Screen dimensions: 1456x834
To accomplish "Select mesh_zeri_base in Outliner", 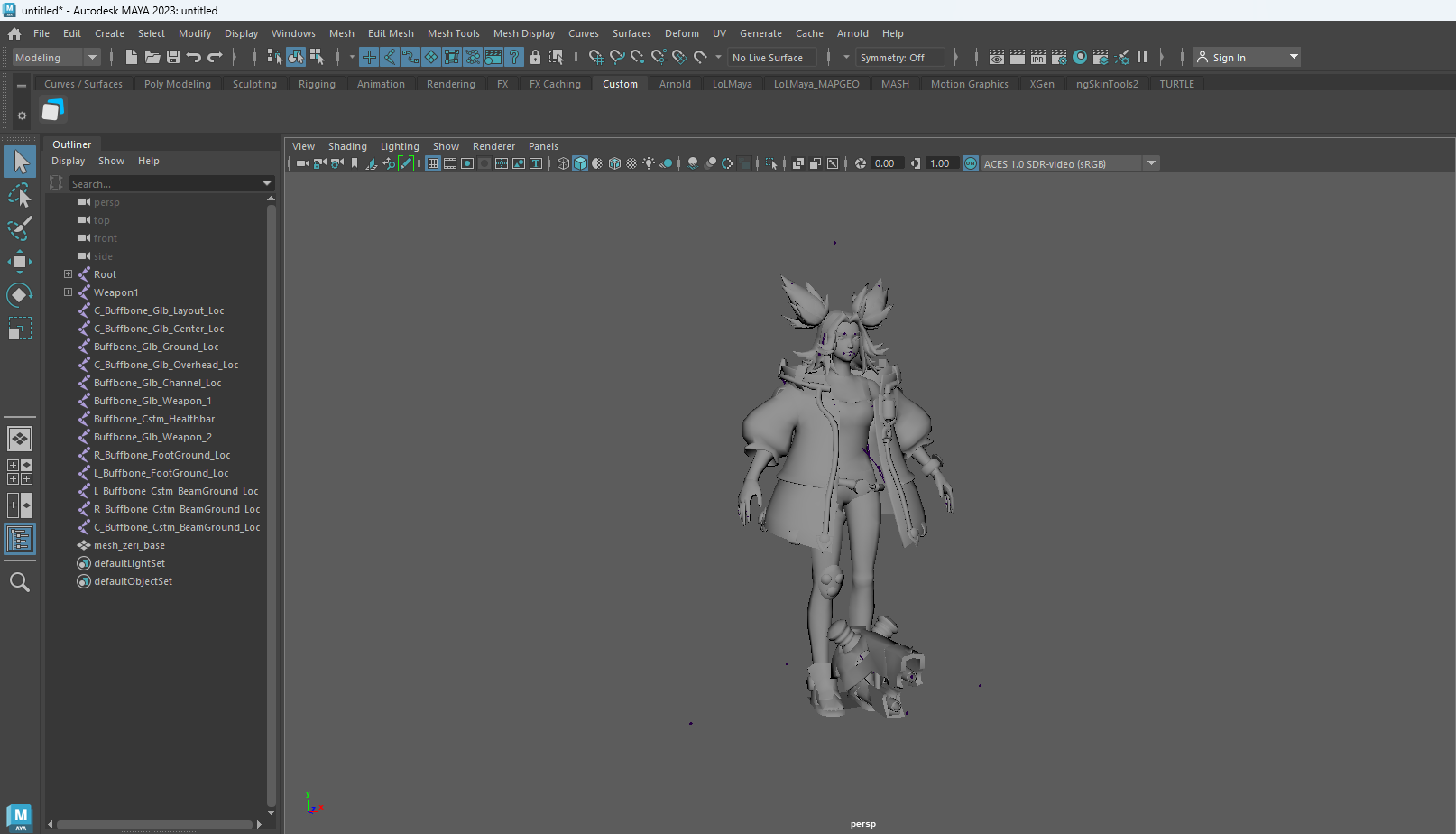I will [129, 545].
